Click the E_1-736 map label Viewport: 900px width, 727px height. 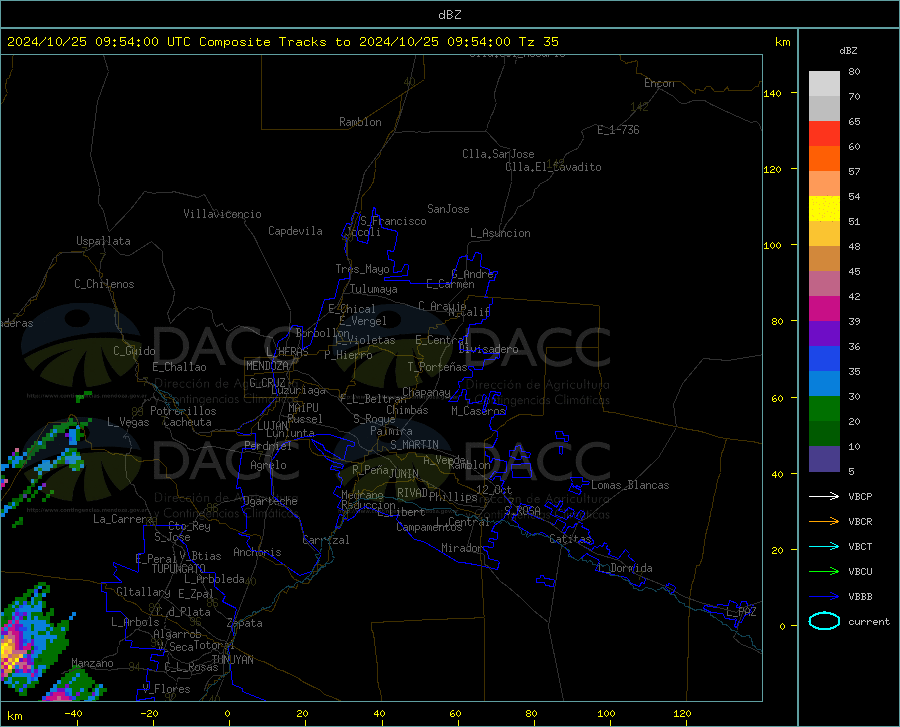pyautogui.click(x=618, y=130)
